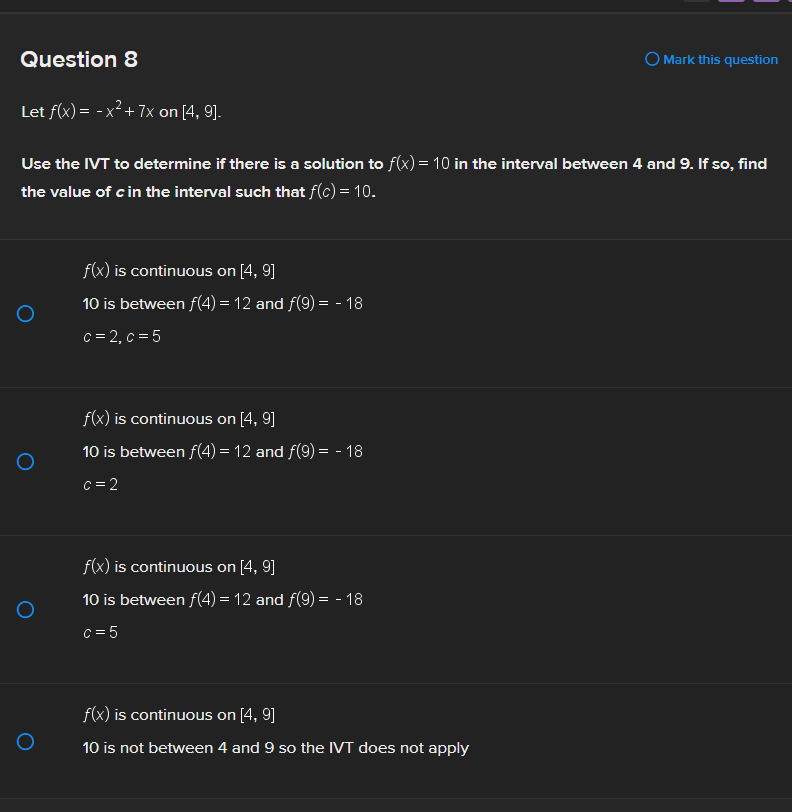Click the answer text c = 2
Viewport: 792px width, 812px height.
click(x=101, y=484)
